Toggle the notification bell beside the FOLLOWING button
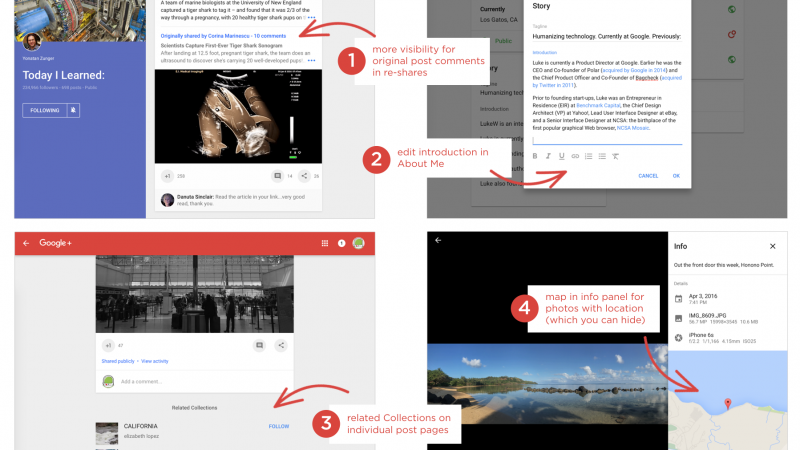The image size is (800, 450). point(73,110)
